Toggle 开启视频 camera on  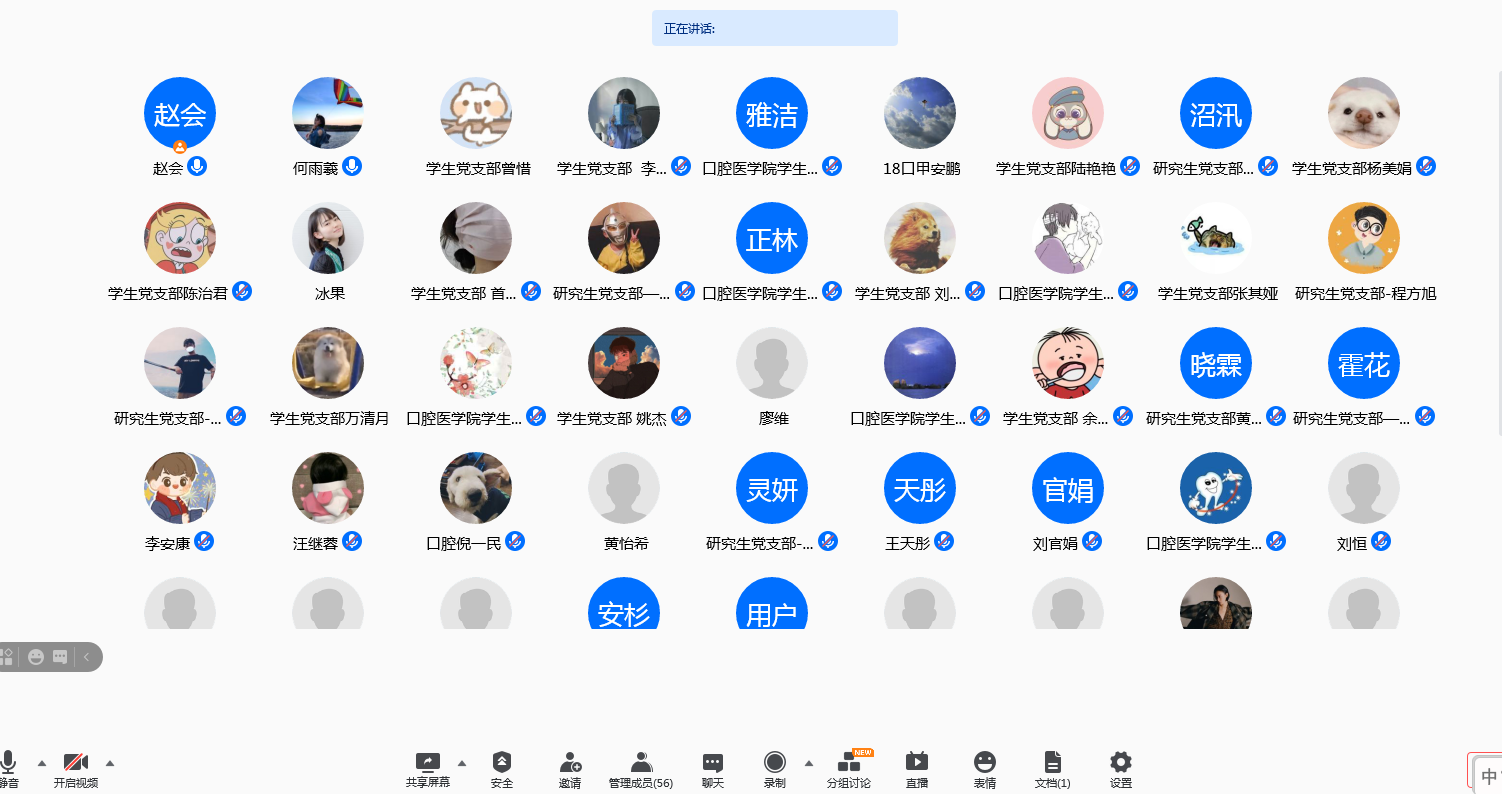[76, 762]
